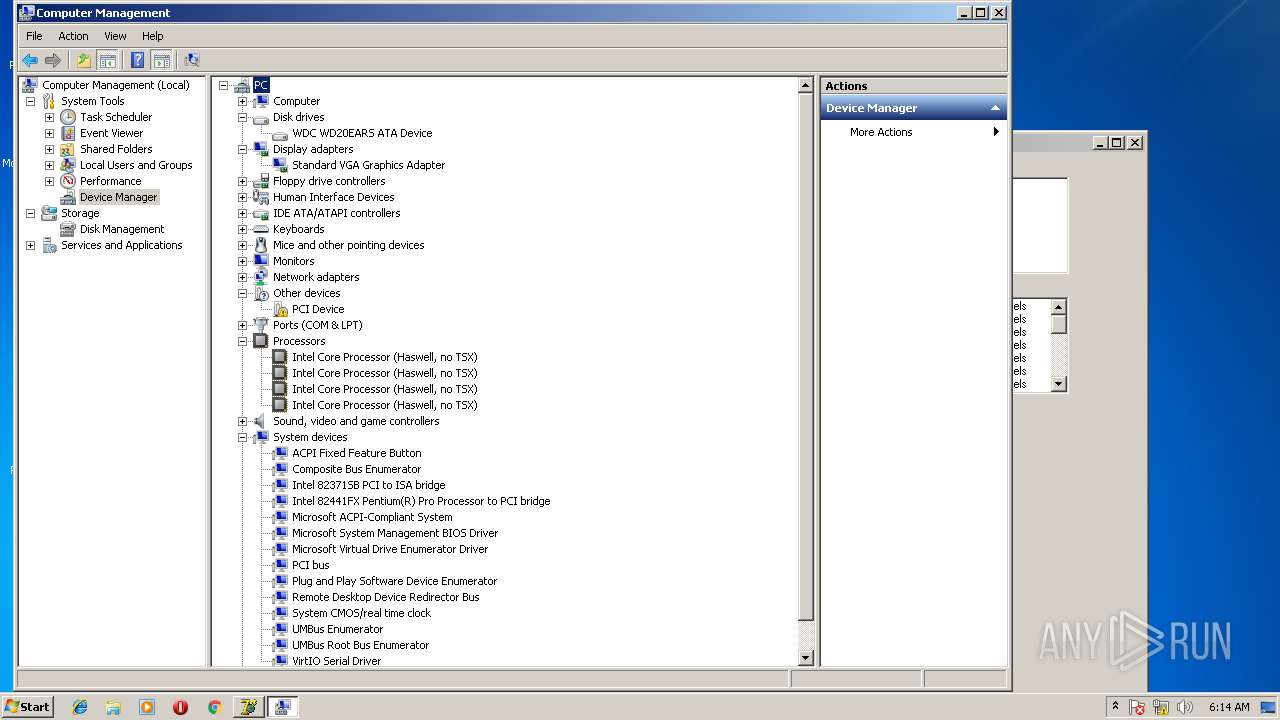Open Google Chrome from the taskbar

coord(214,707)
